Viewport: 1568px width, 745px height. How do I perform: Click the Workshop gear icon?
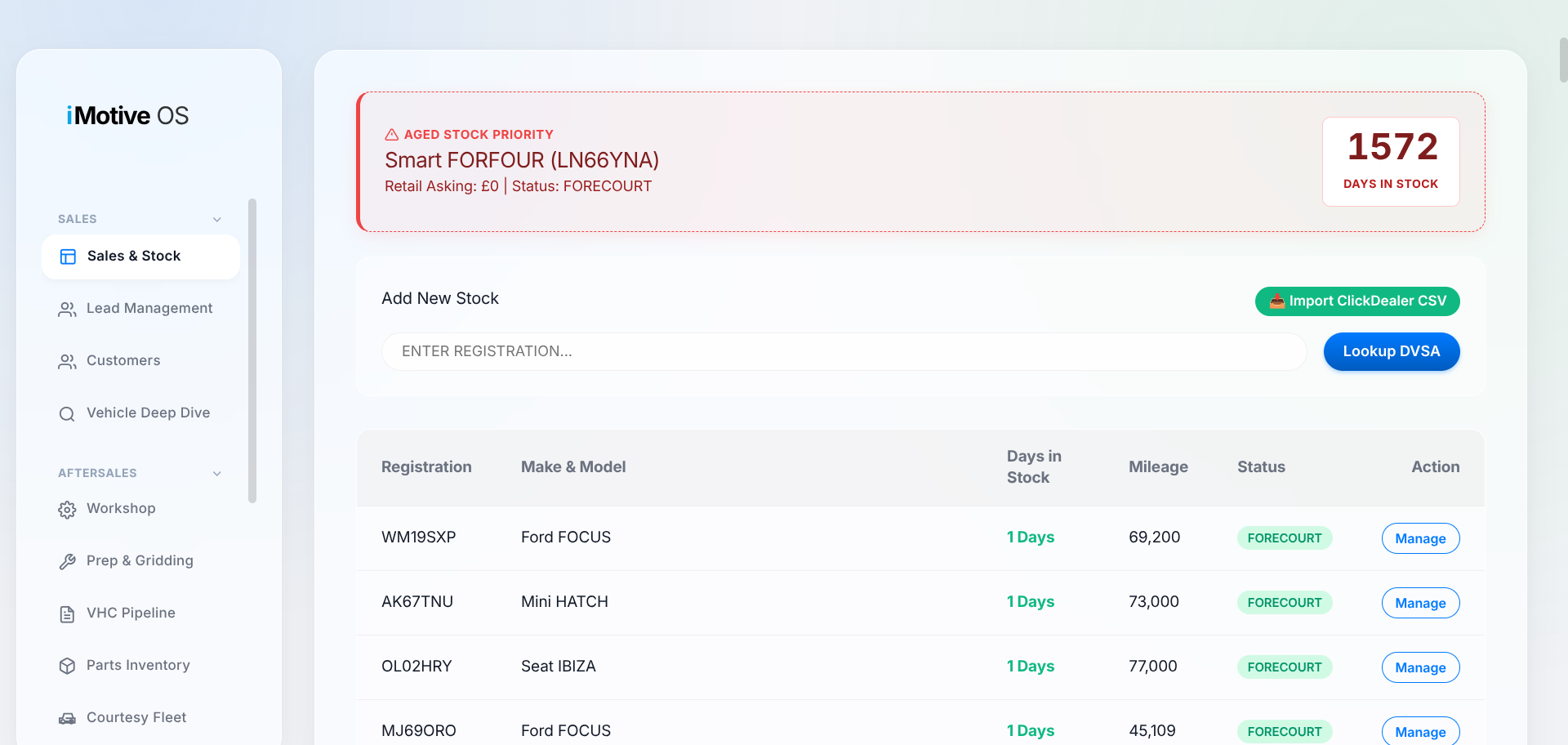click(x=67, y=510)
